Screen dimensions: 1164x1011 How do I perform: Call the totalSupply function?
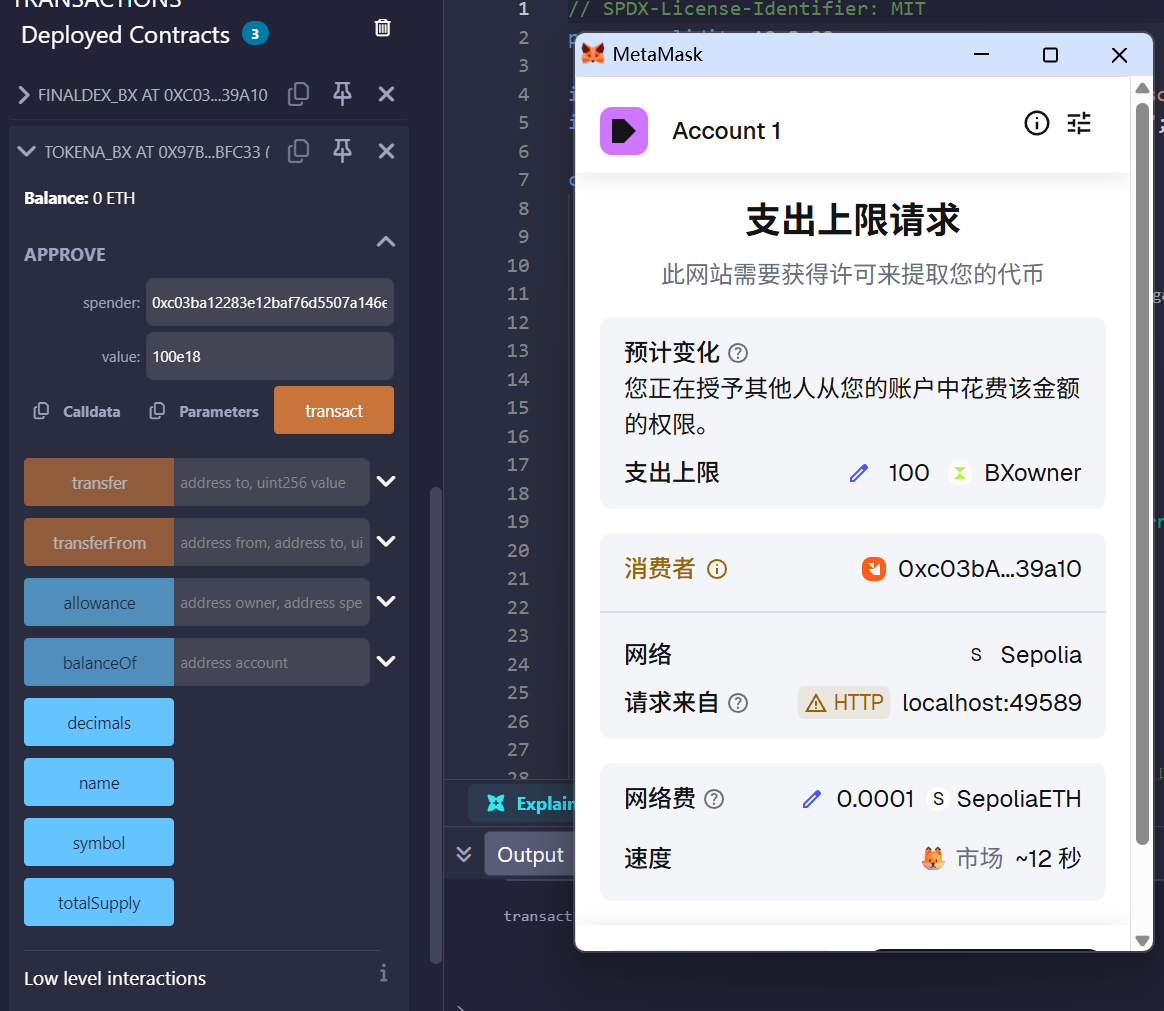pos(99,903)
